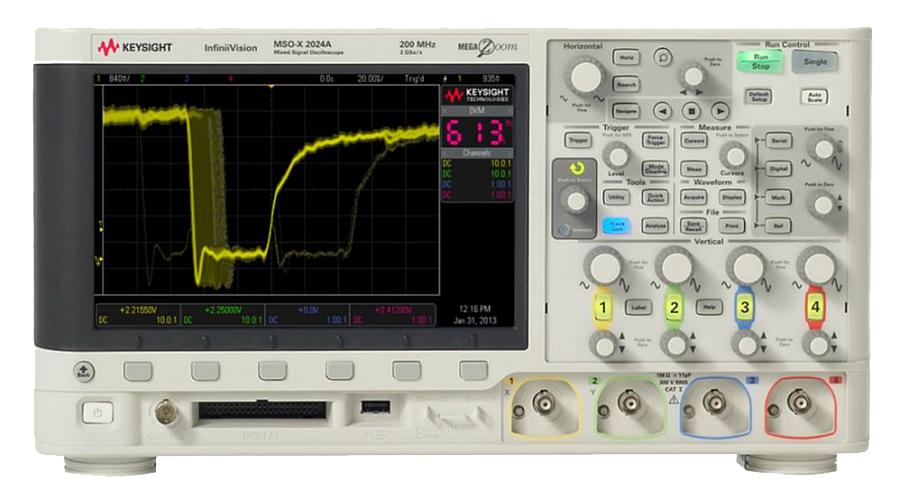This screenshot has width=900, height=499.
Task: Tap the navigate forward arrow key
Action: (x=720, y=111)
